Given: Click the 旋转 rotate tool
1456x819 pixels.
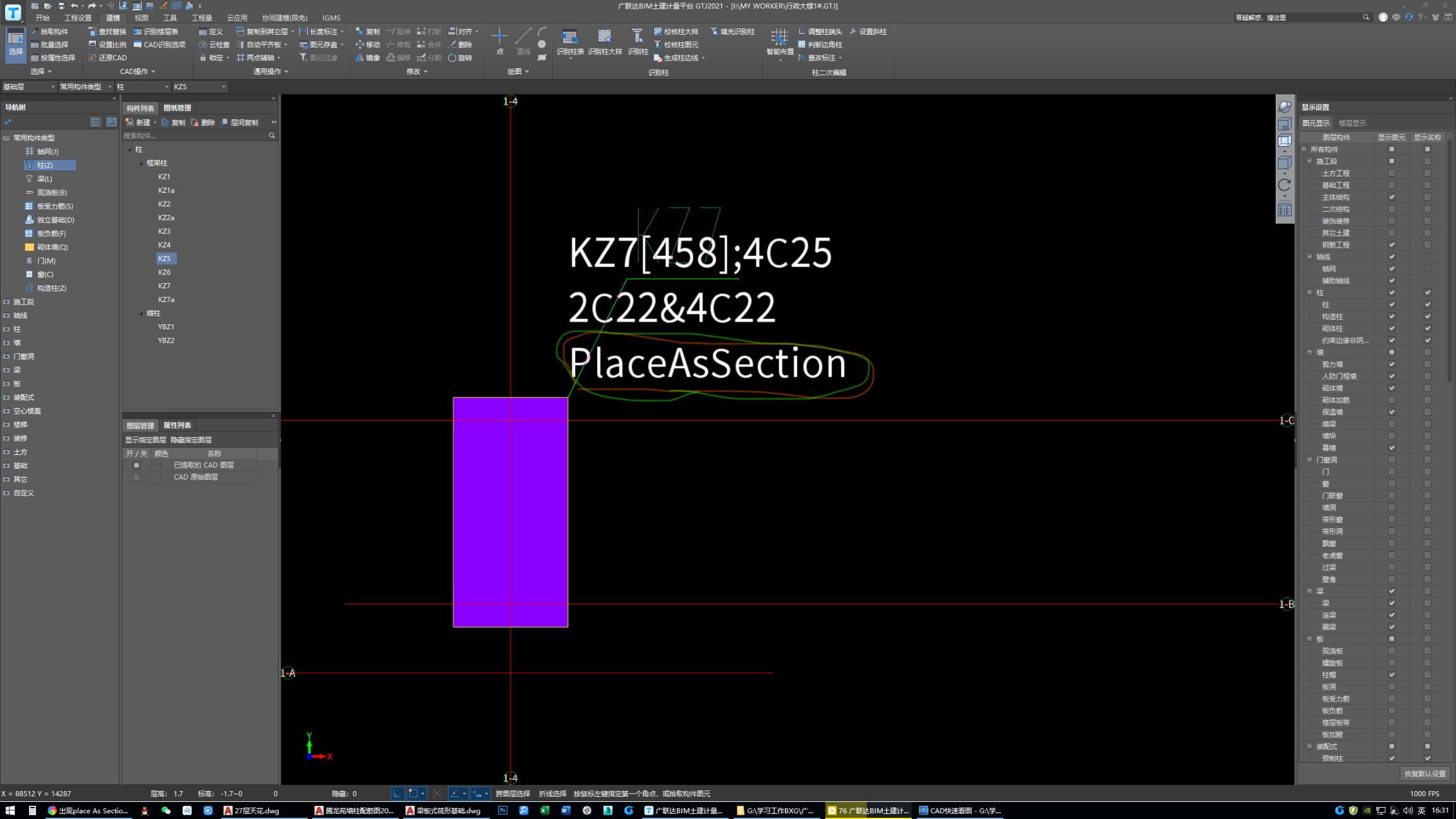Looking at the screenshot, I should click(x=460, y=58).
